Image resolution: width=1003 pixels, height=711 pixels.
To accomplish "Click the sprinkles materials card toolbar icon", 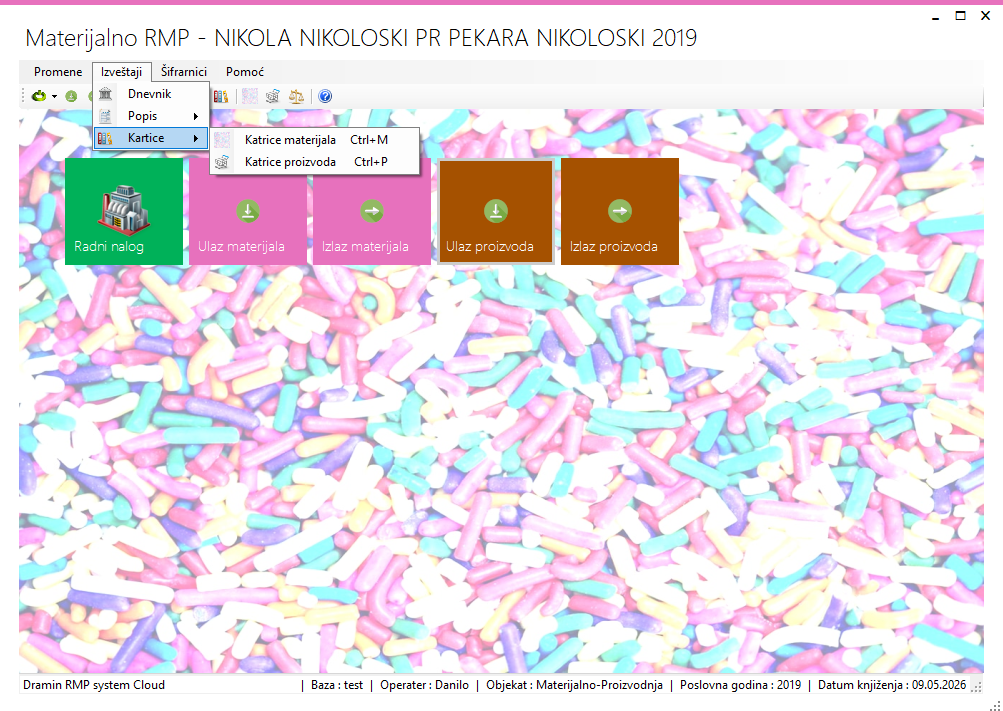I will tap(250, 96).
